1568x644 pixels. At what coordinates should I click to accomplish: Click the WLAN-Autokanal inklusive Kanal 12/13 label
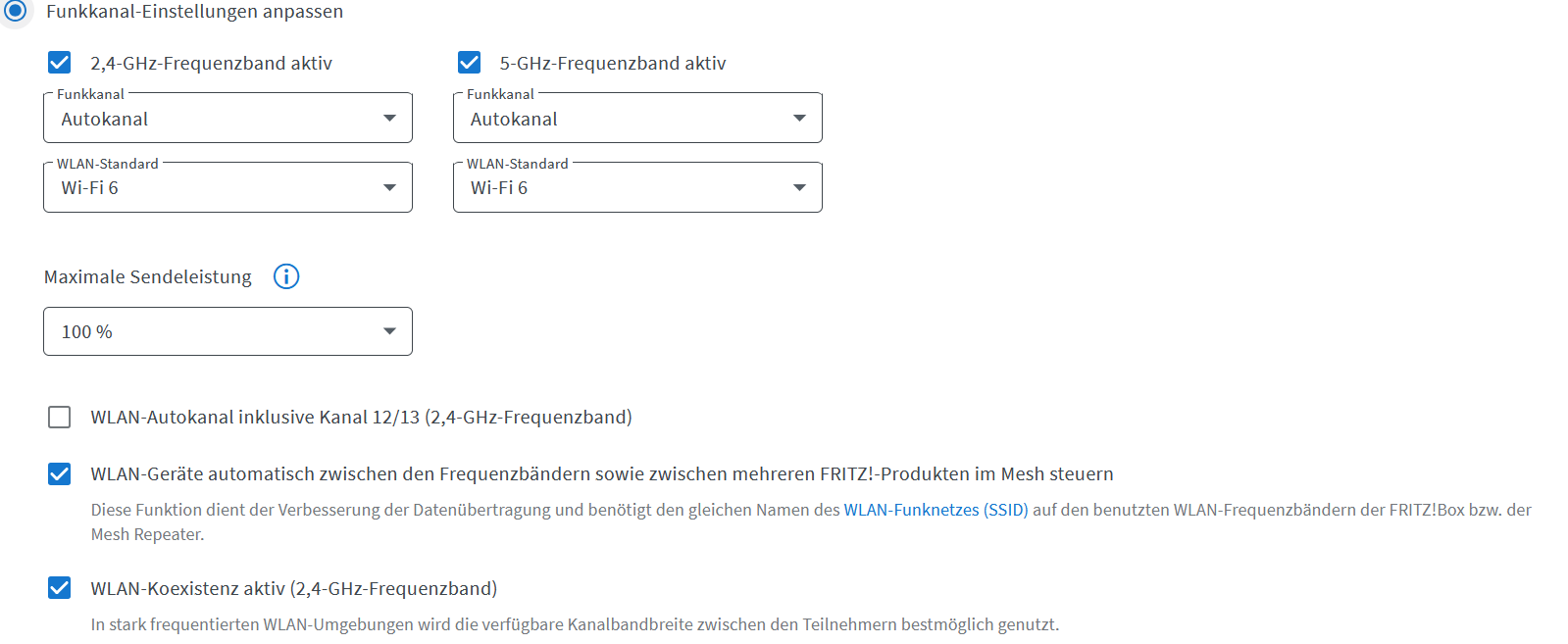click(361, 418)
